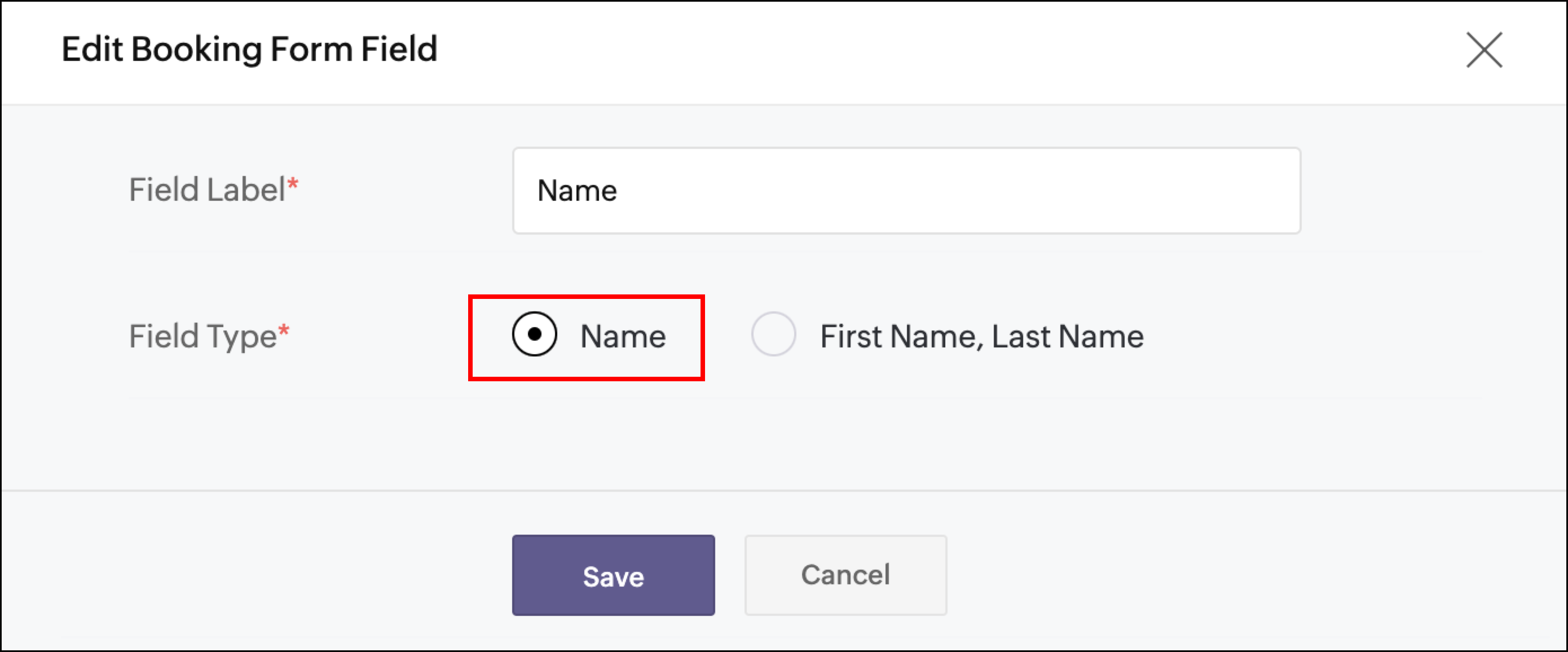
Task: Click the "First Name, Last Name" option text
Action: click(981, 337)
